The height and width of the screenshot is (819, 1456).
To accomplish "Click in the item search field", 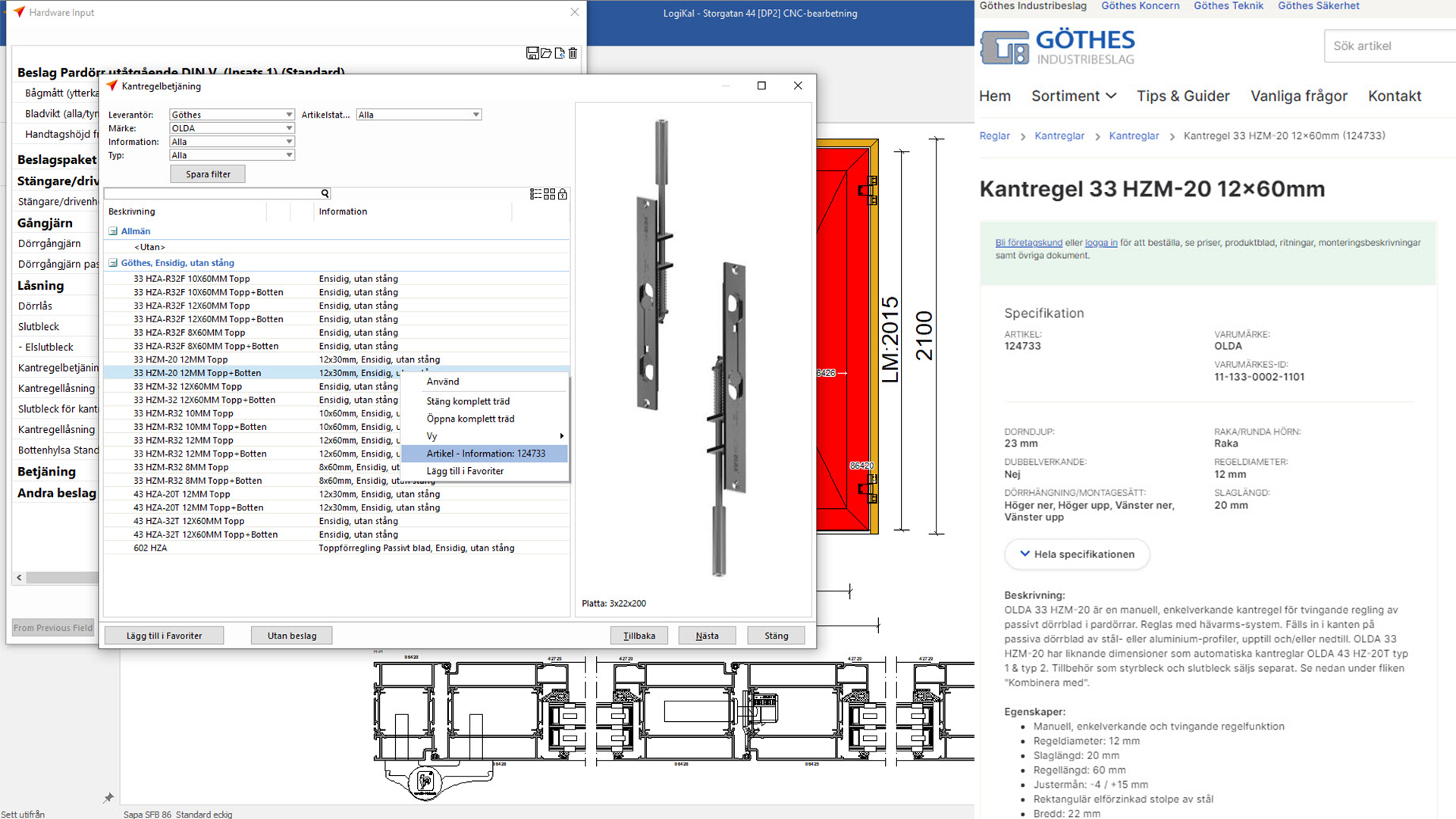I will [212, 193].
